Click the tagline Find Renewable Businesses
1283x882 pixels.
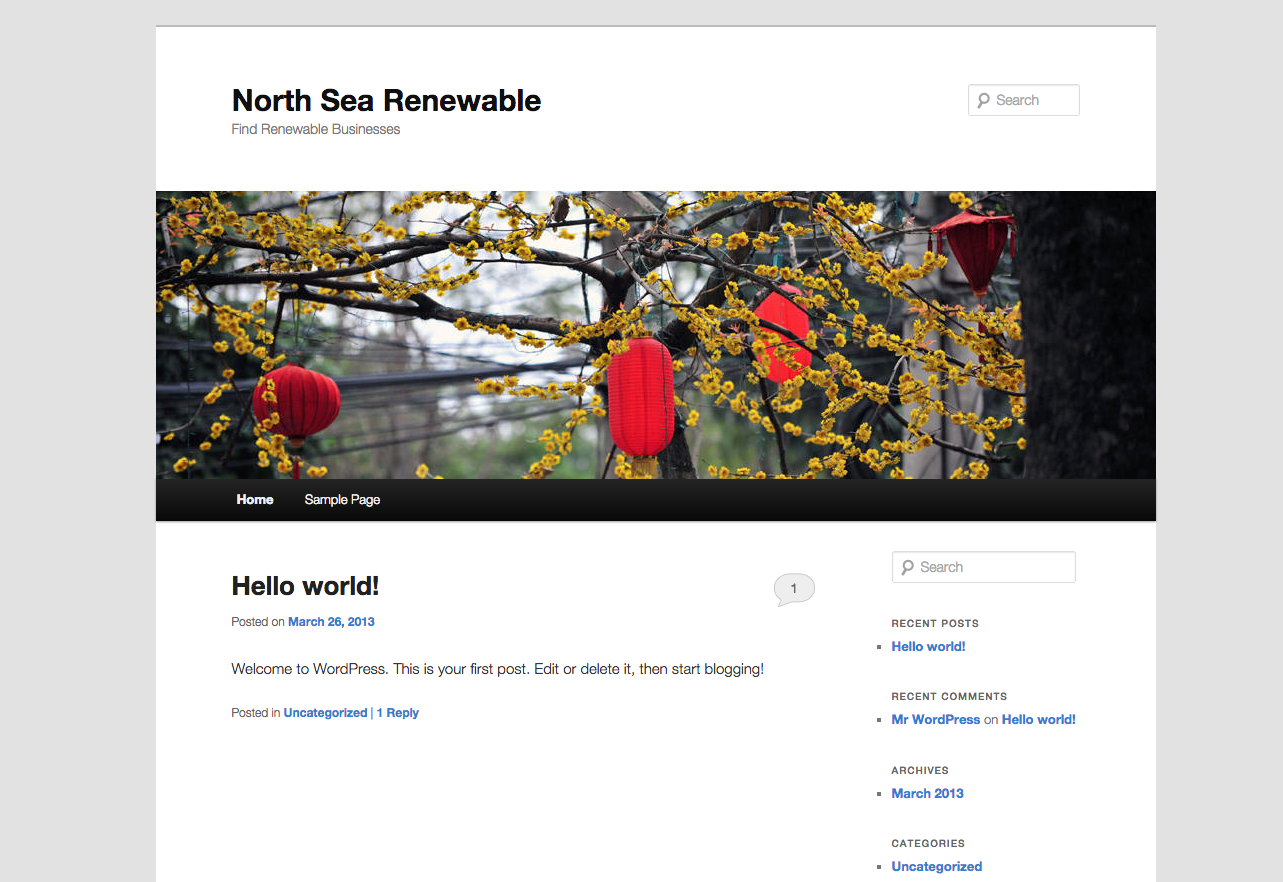pos(315,129)
